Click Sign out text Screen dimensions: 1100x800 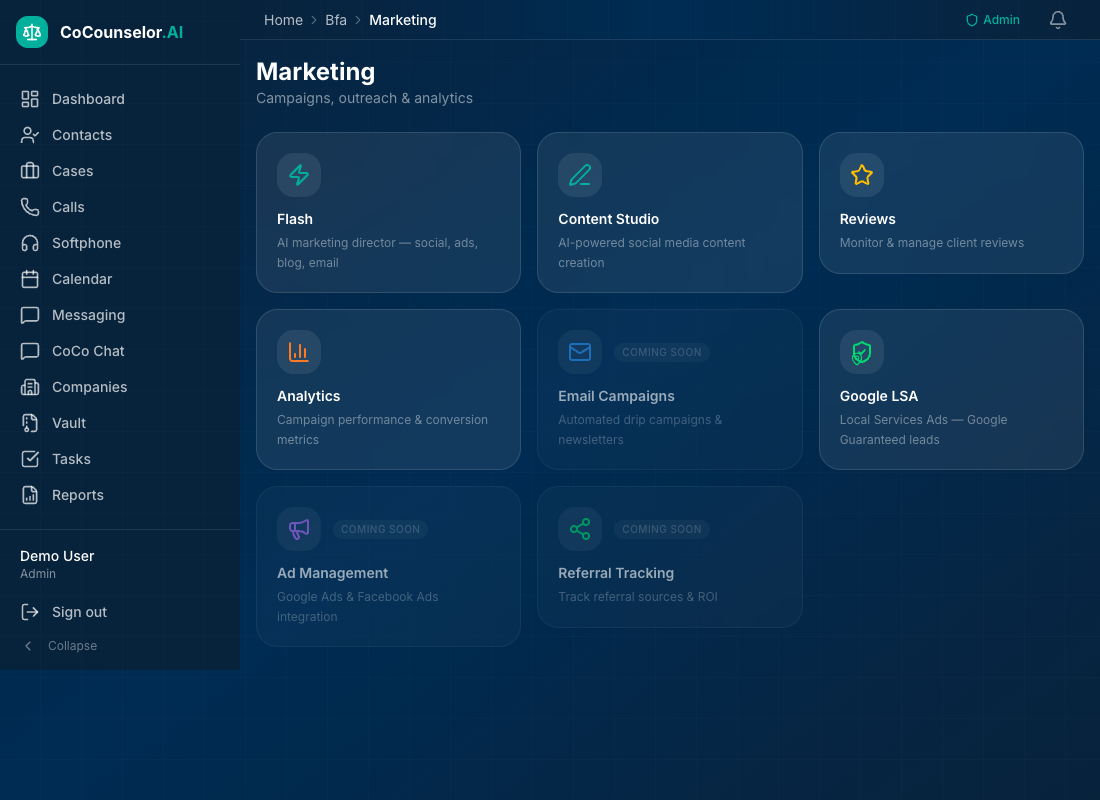[x=79, y=612]
